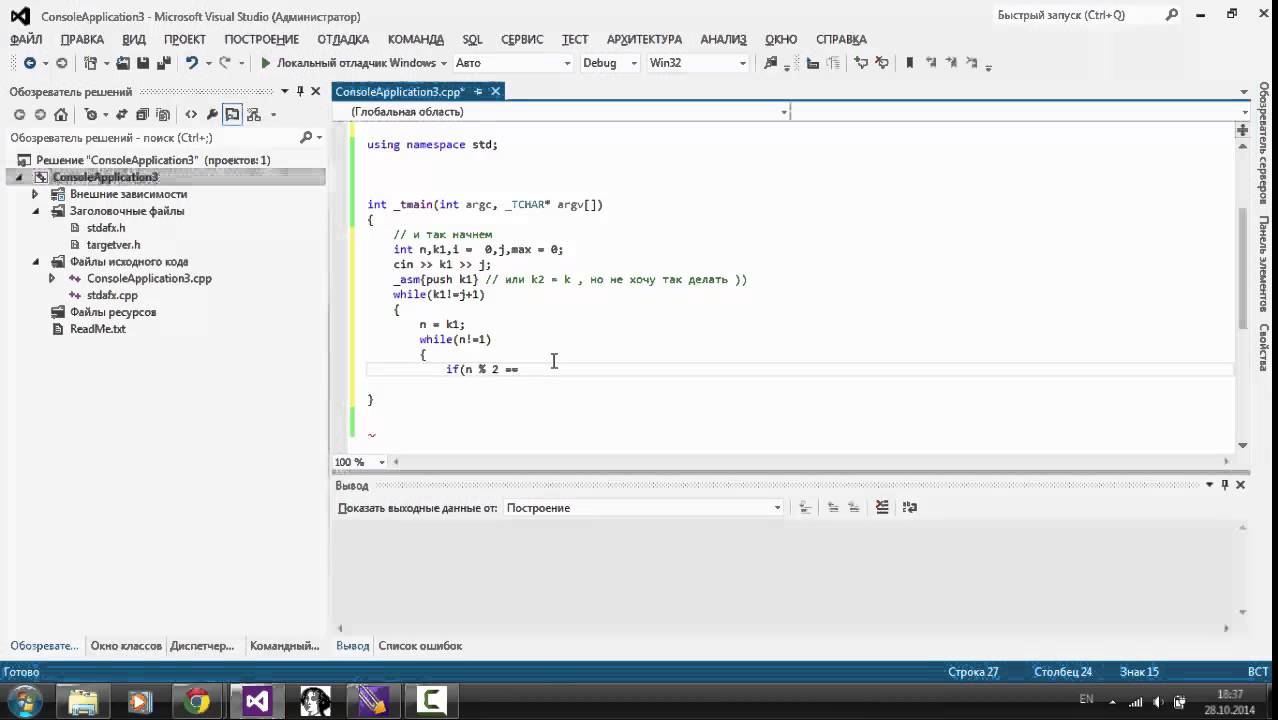This screenshot has width=1278, height=720.
Task: Collapse the Заголовочные файлы folder
Action: coord(35,211)
